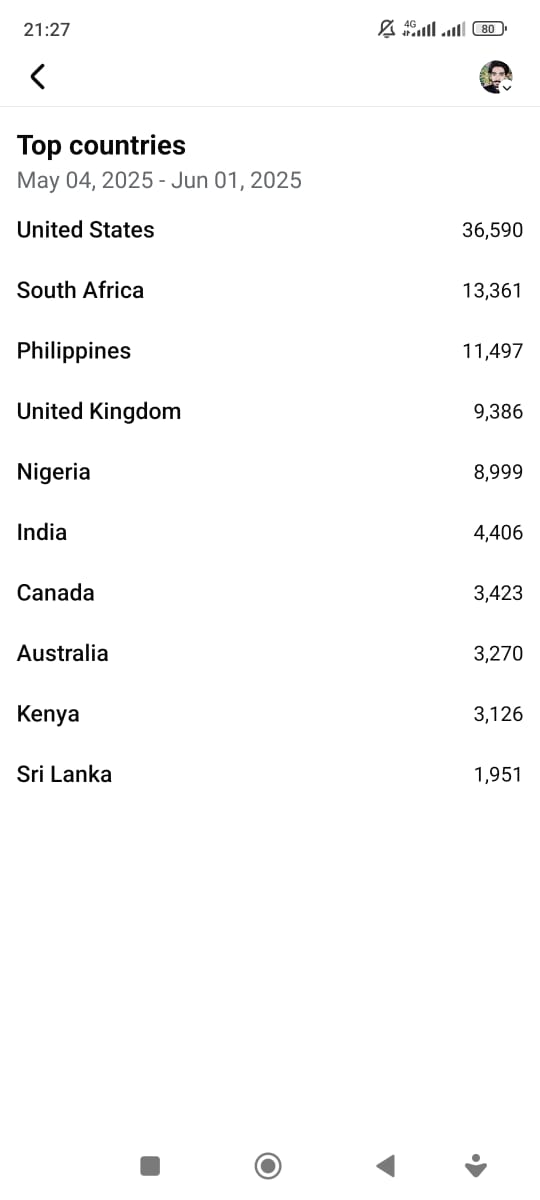Viewport: 540px width, 1200px height.
Task: Select the Sri Lanka row
Action: point(270,774)
